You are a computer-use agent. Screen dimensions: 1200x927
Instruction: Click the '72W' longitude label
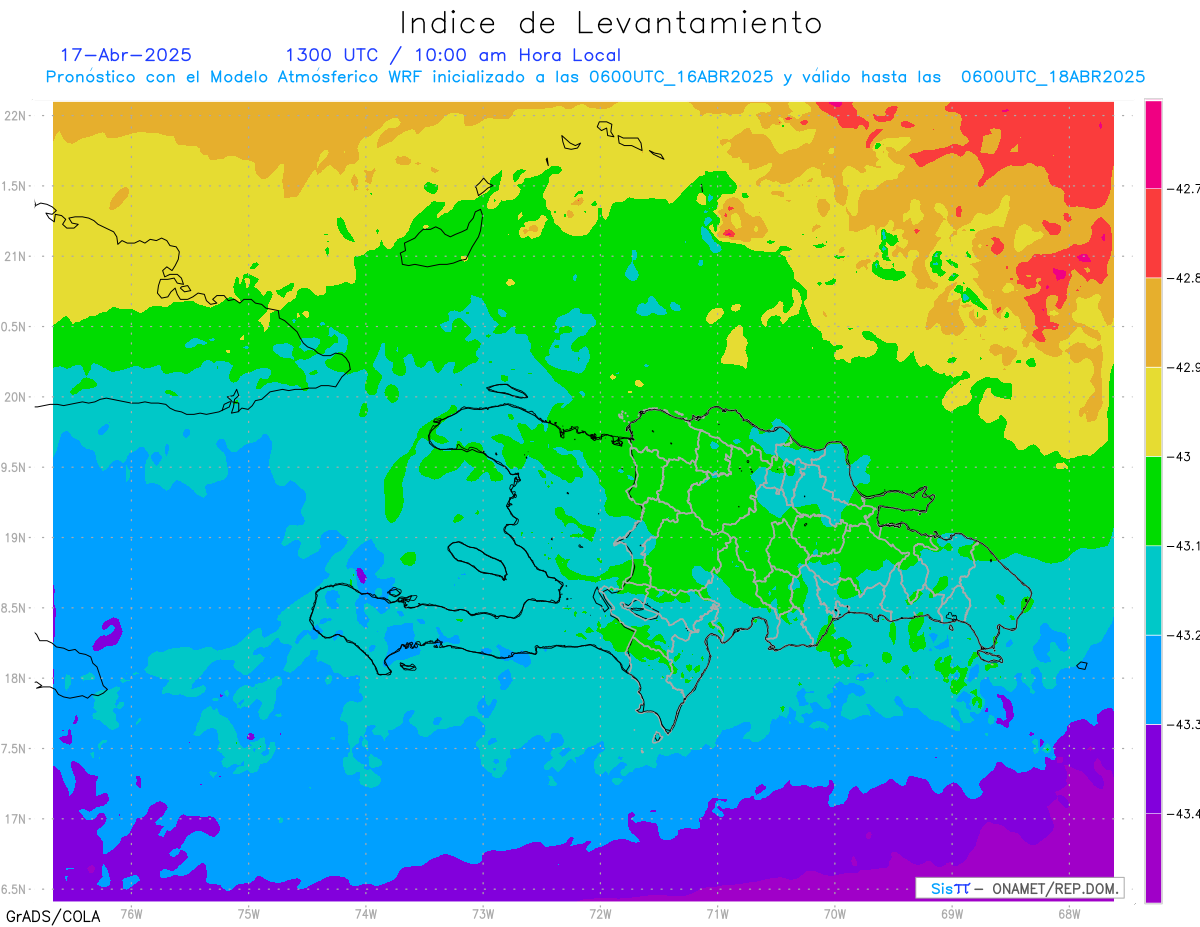[600, 913]
